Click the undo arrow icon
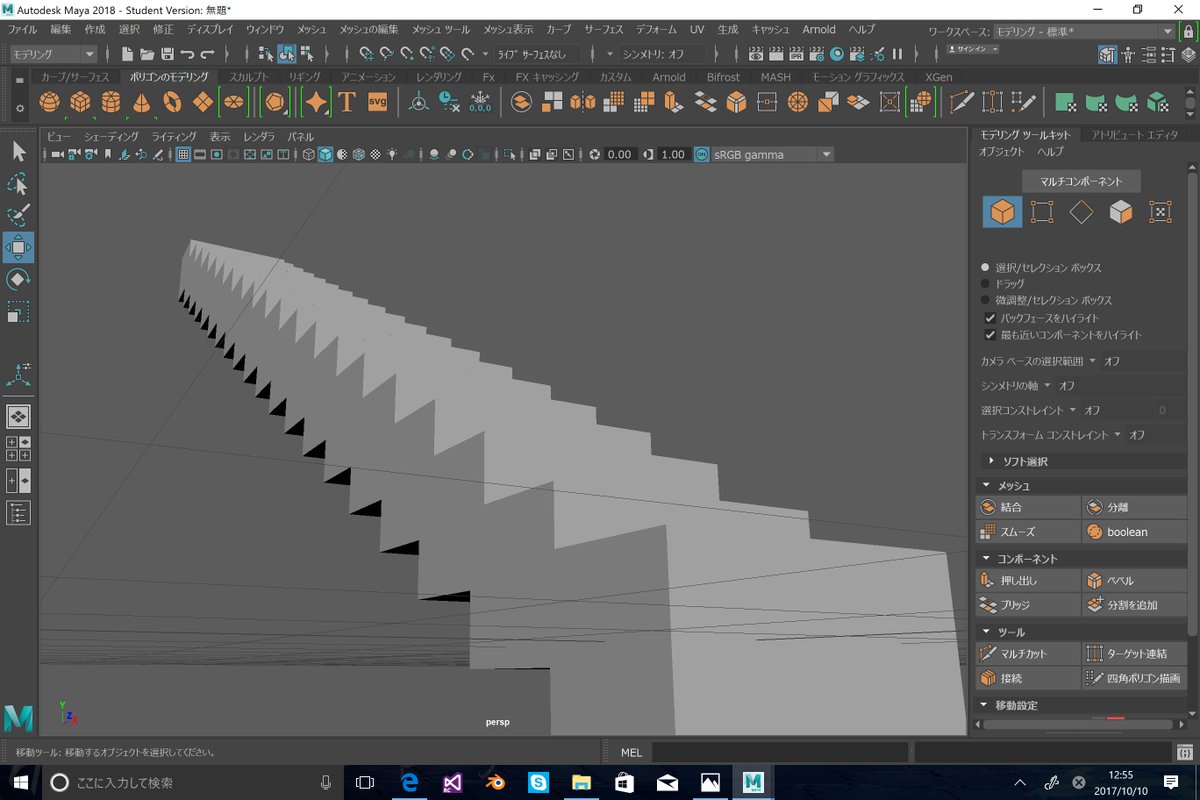 (187, 53)
